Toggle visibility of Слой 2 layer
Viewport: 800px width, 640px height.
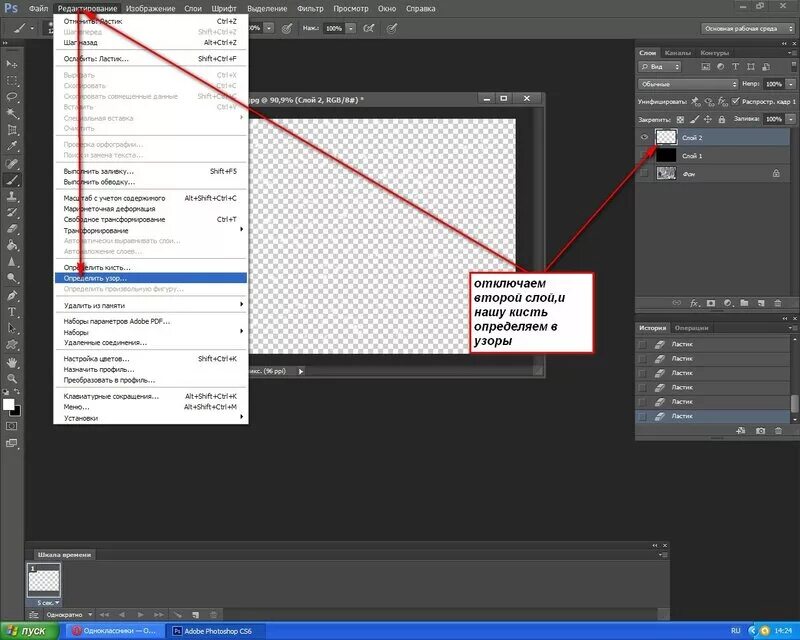click(644, 137)
